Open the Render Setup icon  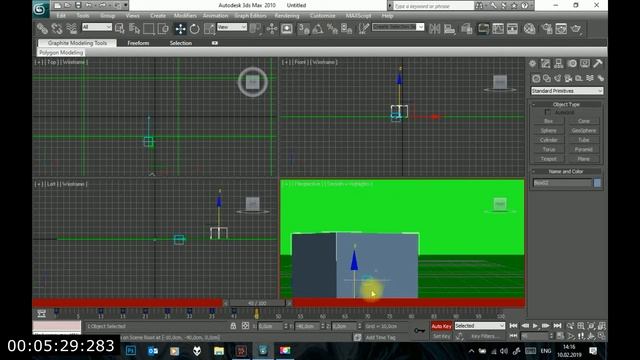click(547, 29)
